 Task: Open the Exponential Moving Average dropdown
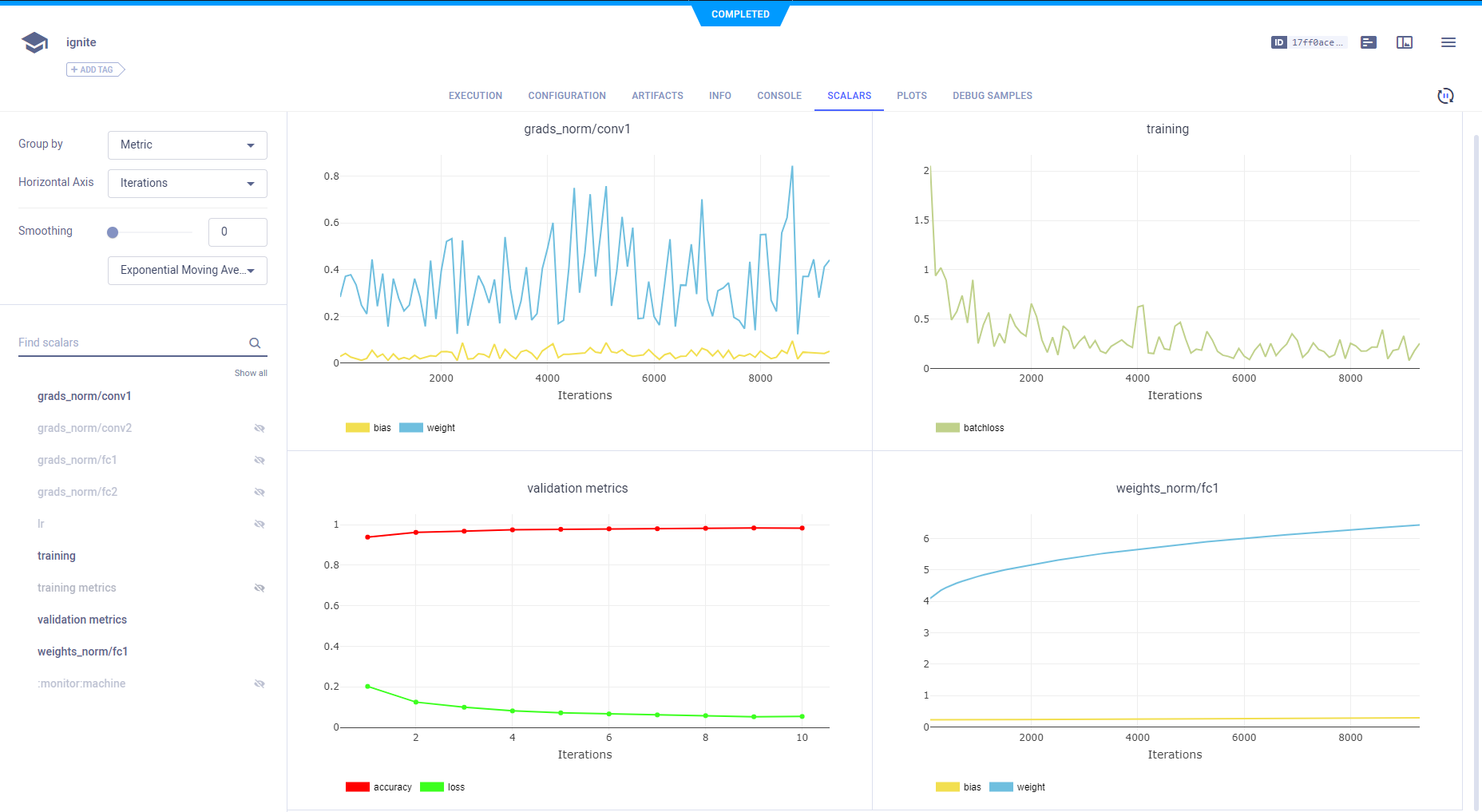point(187,271)
